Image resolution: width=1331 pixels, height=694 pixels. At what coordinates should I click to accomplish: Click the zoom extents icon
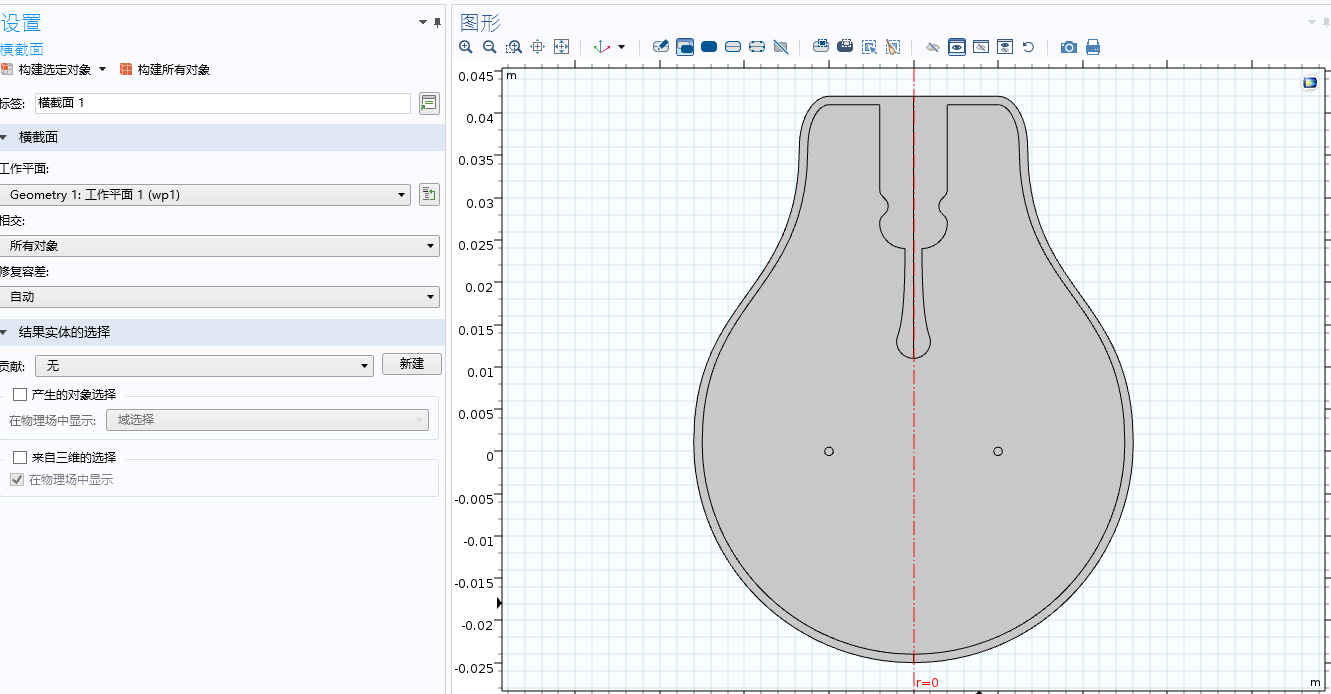point(562,47)
